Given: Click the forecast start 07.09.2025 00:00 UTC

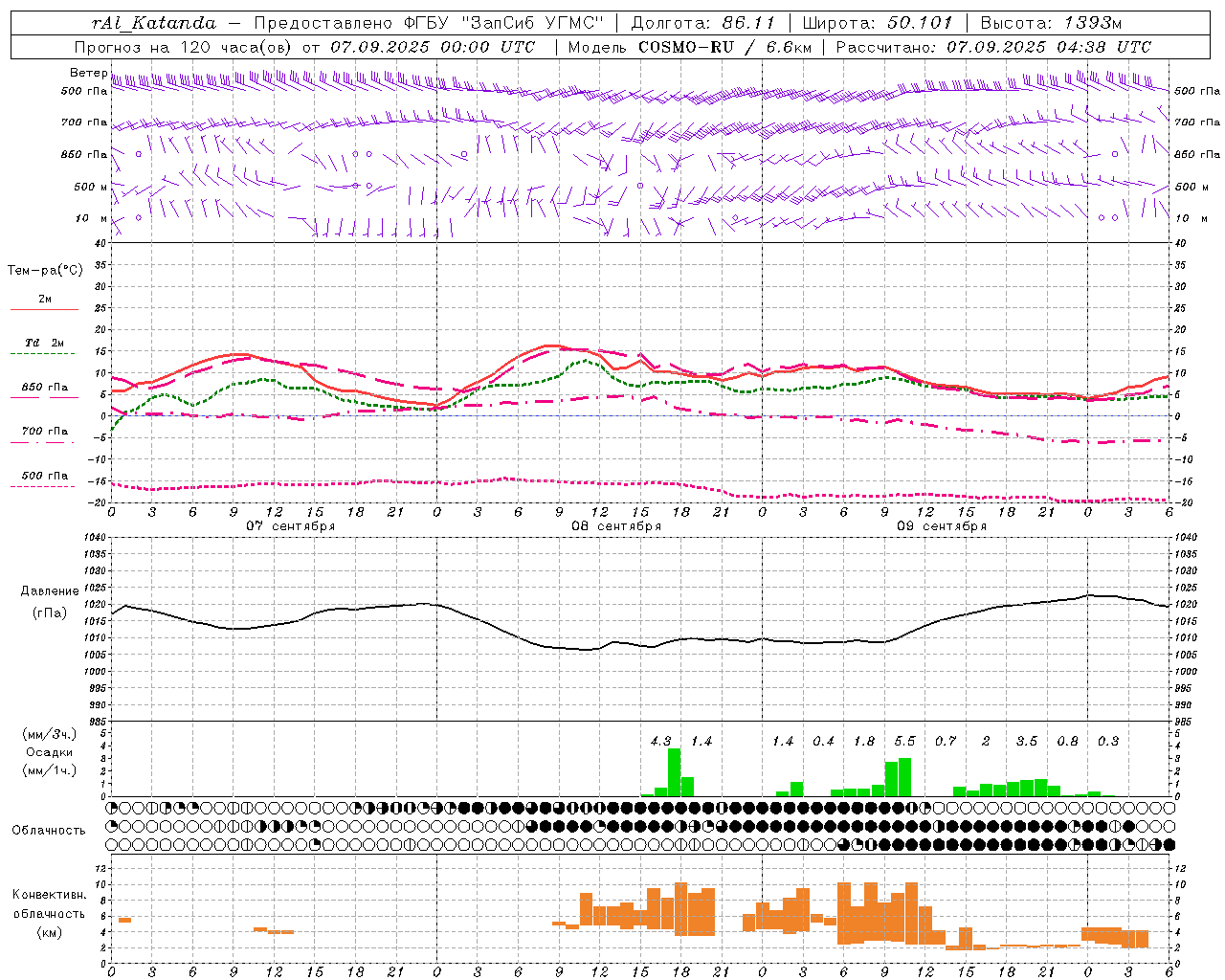Looking at the screenshot, I should [433, 47].
